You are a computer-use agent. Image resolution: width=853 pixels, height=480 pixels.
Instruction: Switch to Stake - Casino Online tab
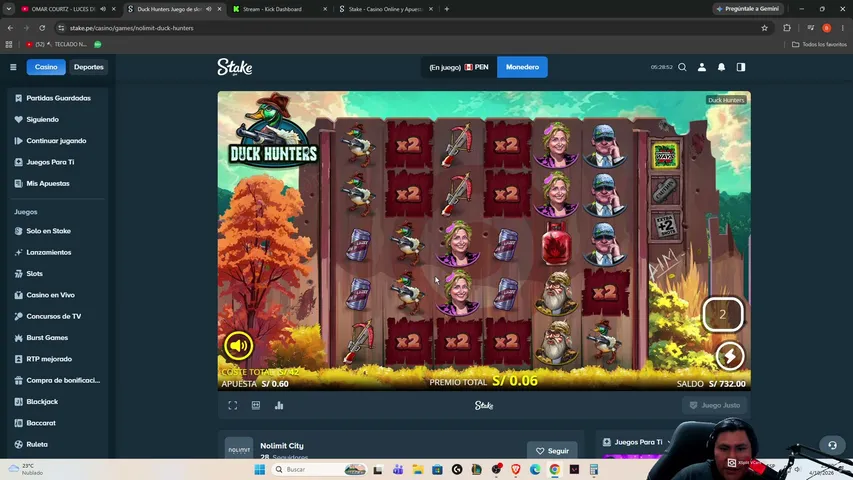[386, 9]
